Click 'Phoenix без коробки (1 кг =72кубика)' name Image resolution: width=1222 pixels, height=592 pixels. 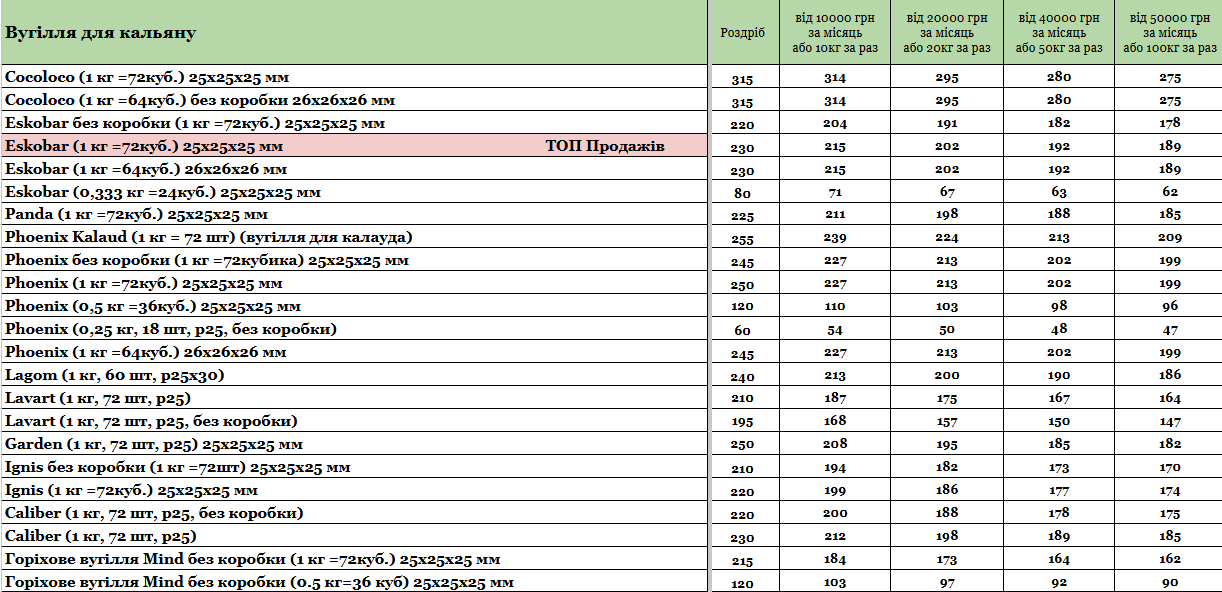(x=207, y=260)
